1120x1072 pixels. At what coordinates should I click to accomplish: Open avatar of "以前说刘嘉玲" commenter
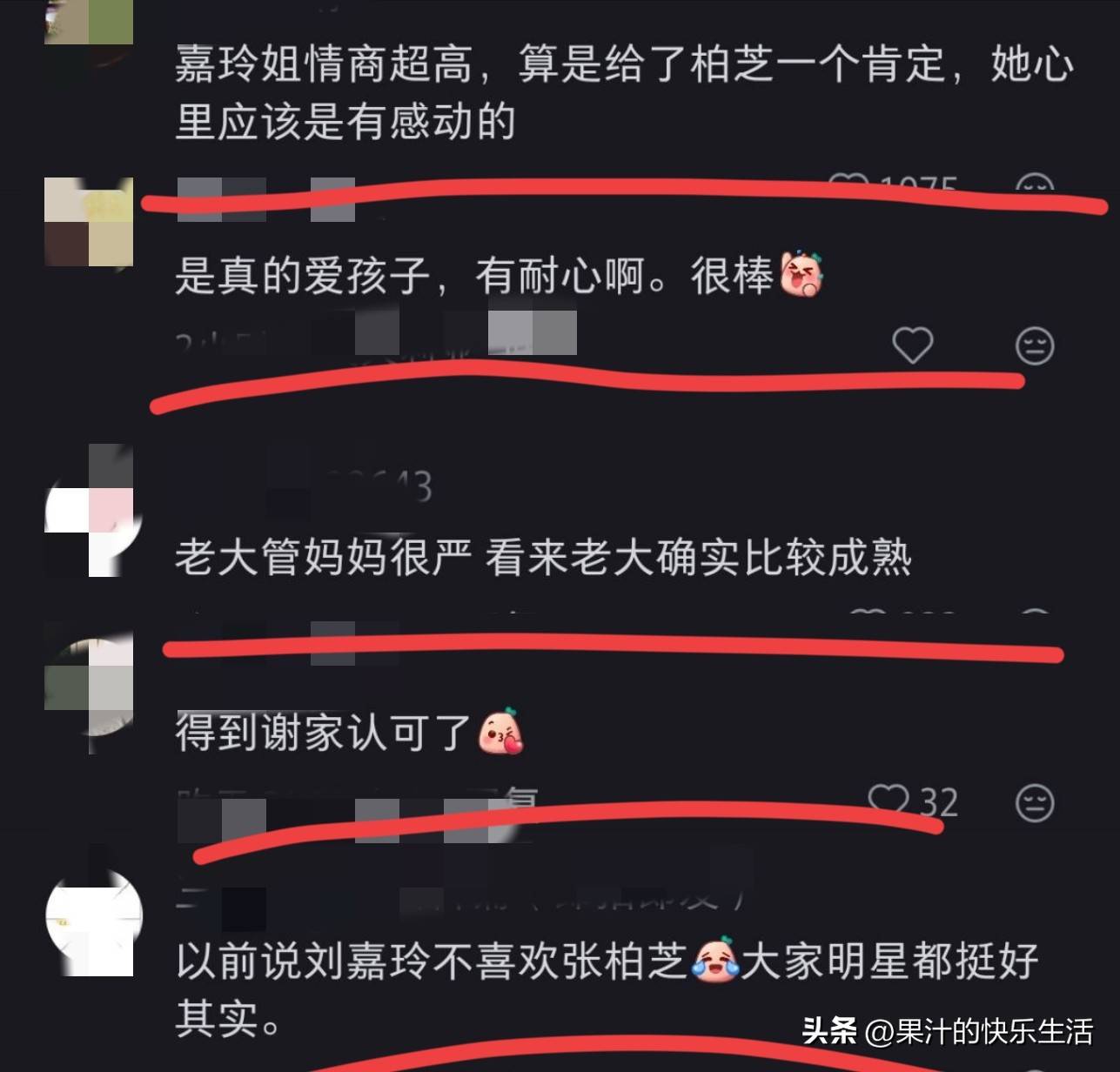[93, 922]
